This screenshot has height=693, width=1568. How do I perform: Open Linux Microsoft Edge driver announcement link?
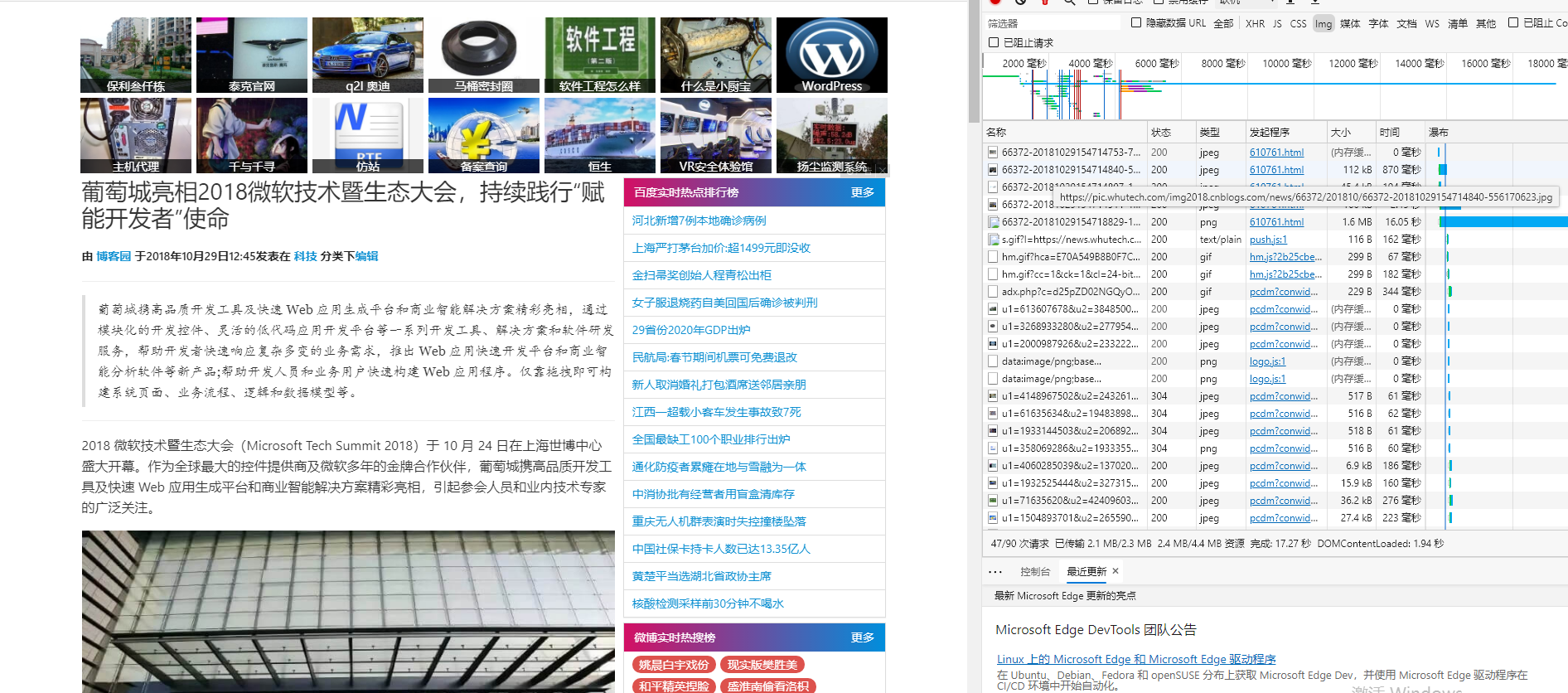click(x=1136, y=659)
